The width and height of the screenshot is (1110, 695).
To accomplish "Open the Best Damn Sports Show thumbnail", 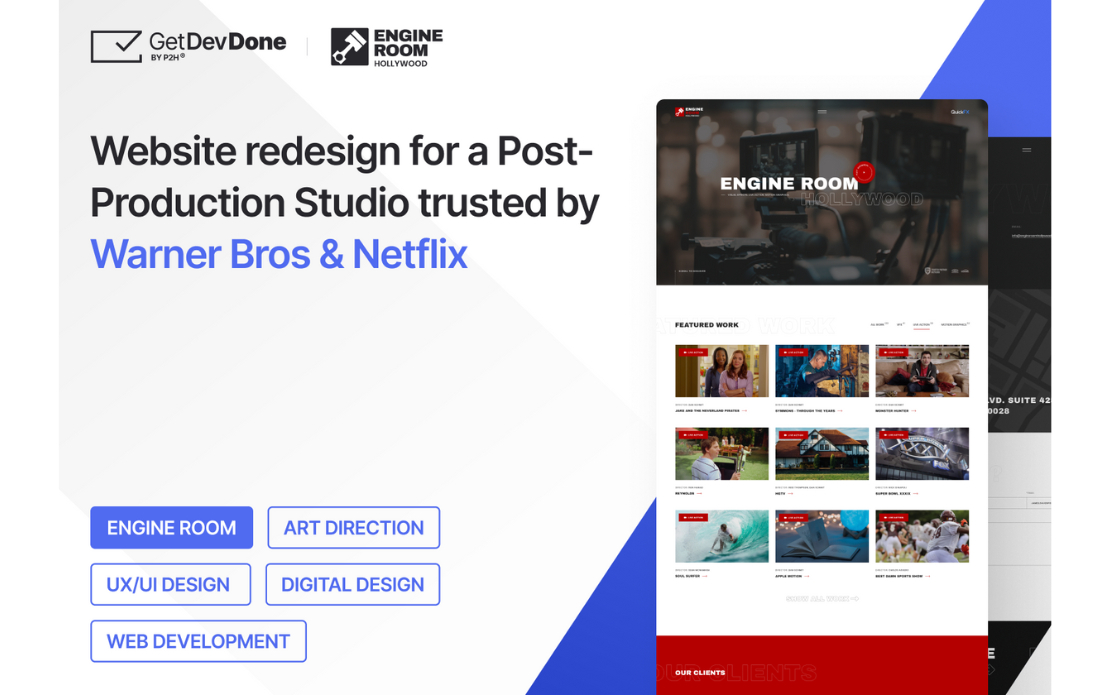I will (922, 536).
